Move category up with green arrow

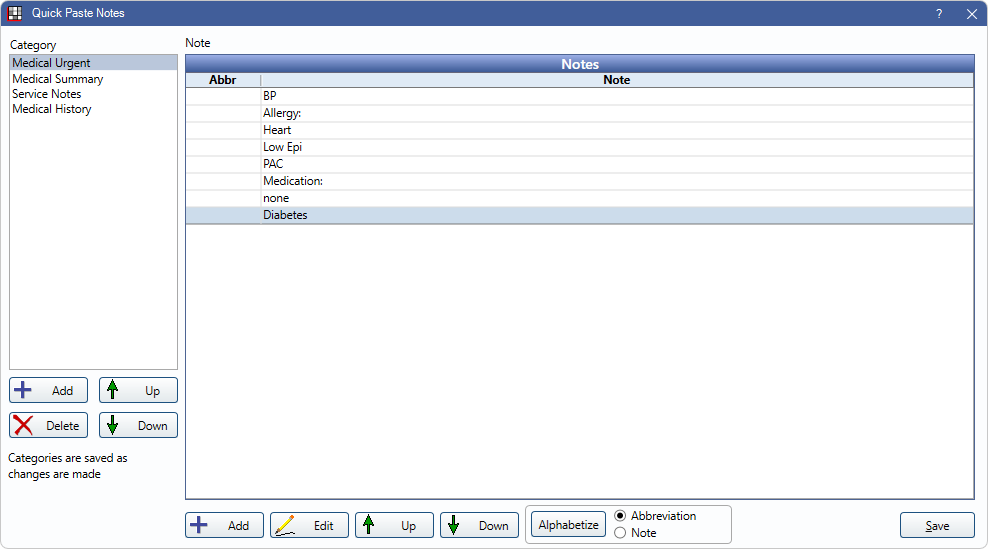[113, 390]
